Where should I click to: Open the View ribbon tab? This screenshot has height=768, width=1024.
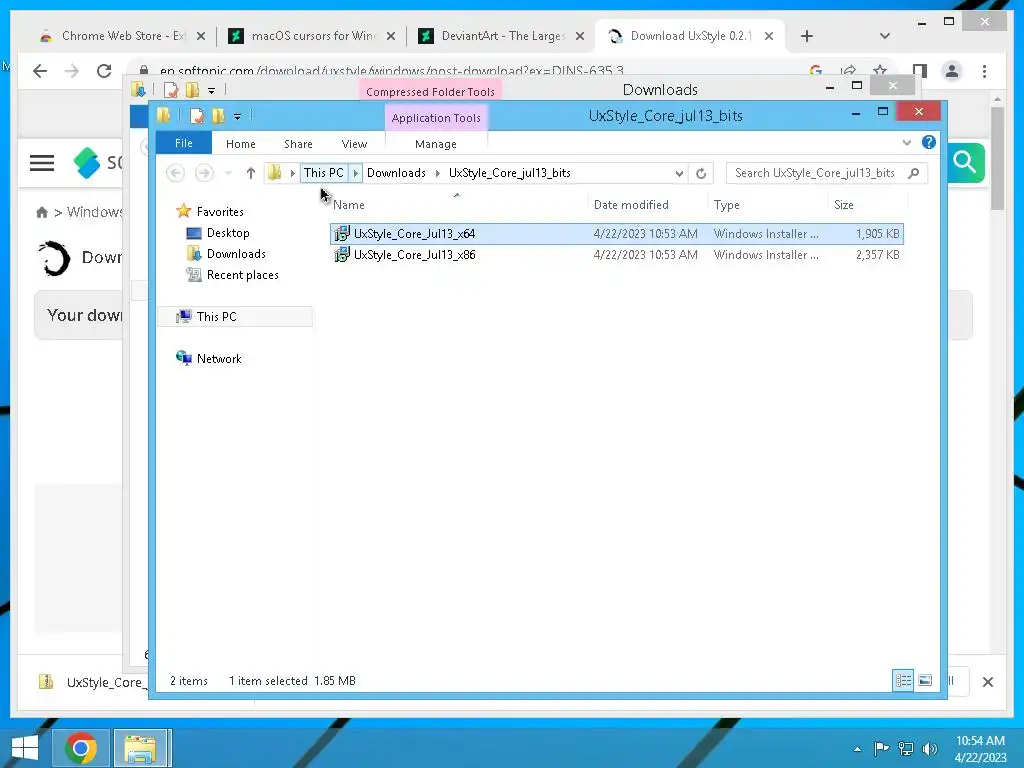[354, 144]
